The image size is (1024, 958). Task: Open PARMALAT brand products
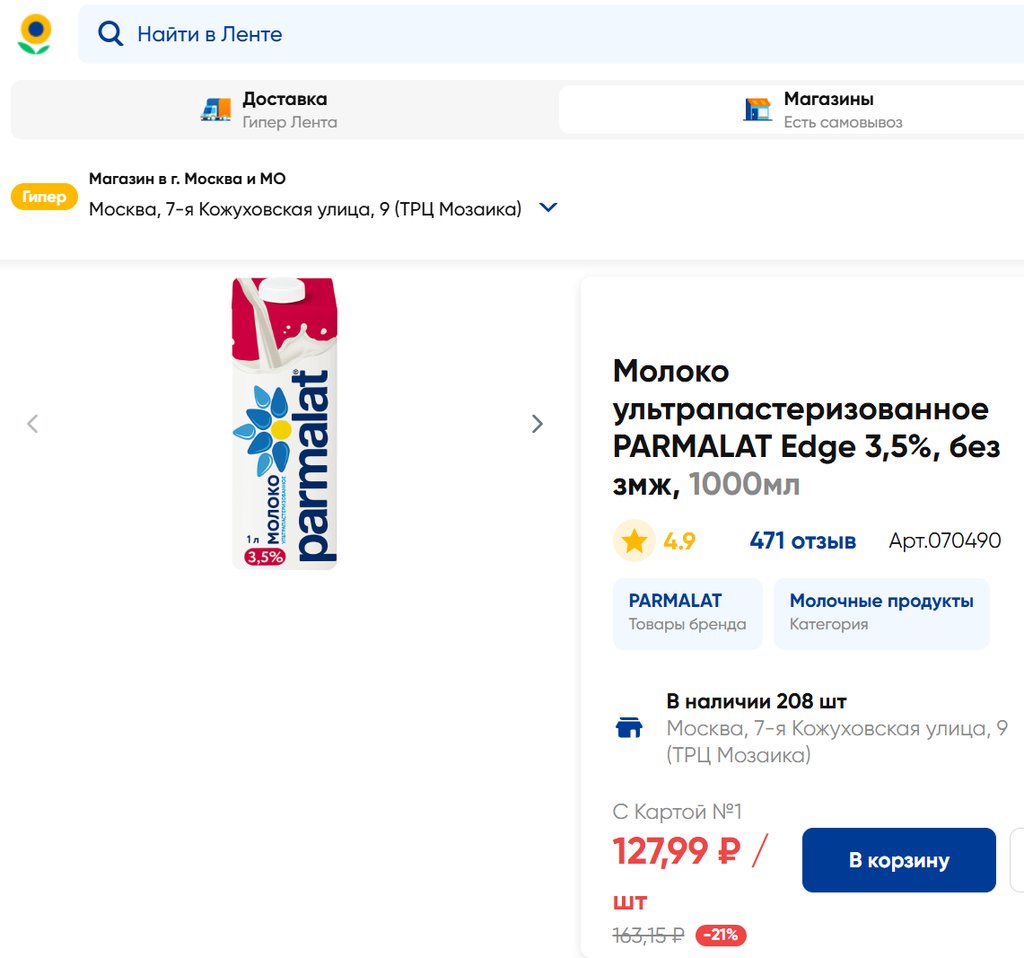(x=687, y=612)
